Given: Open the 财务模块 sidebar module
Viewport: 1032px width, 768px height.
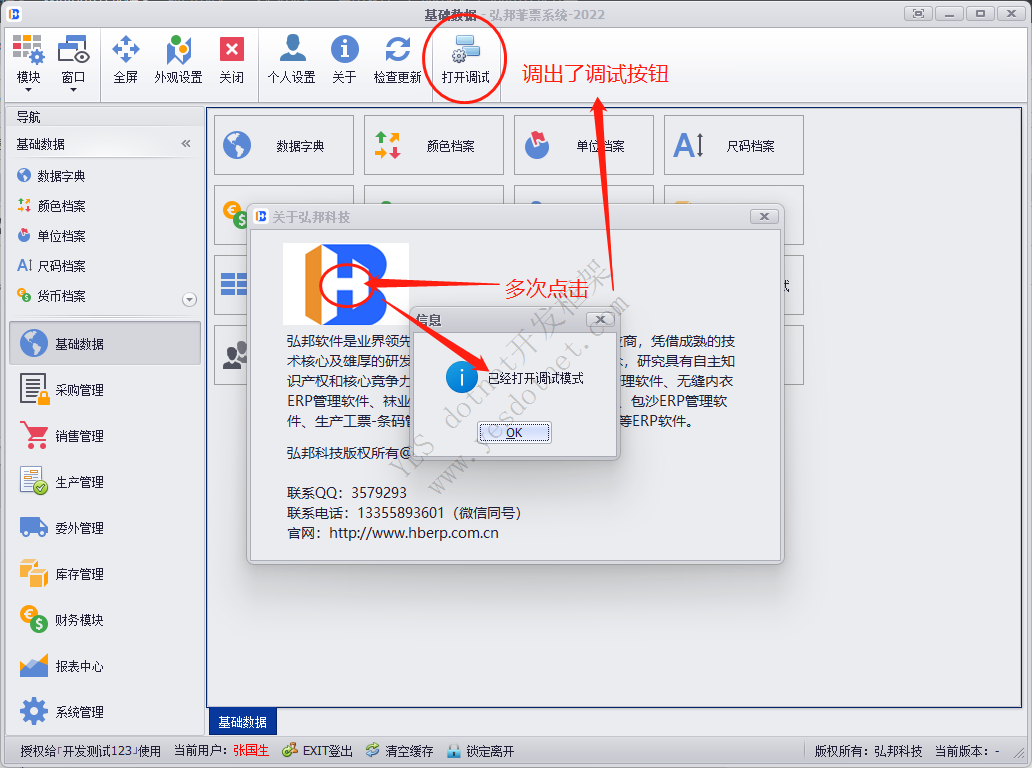Looking at the screenshot, I should (x=105, y=620).
